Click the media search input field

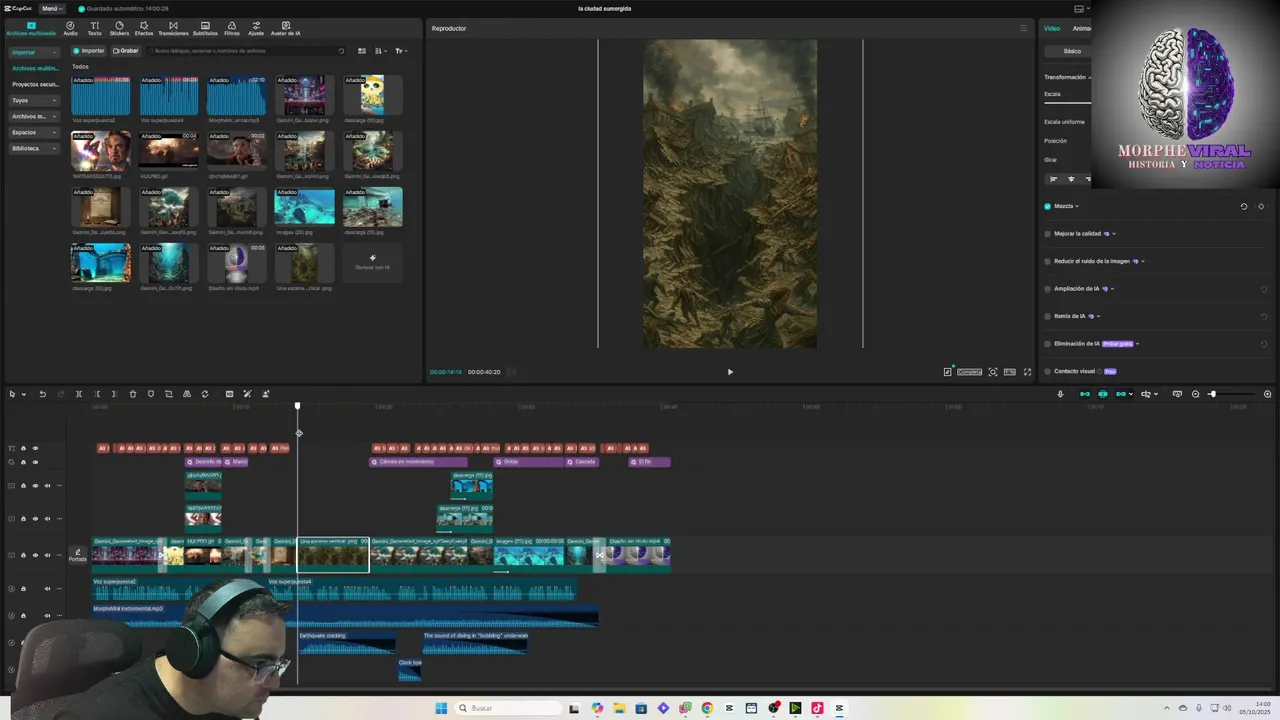point(245,51)
